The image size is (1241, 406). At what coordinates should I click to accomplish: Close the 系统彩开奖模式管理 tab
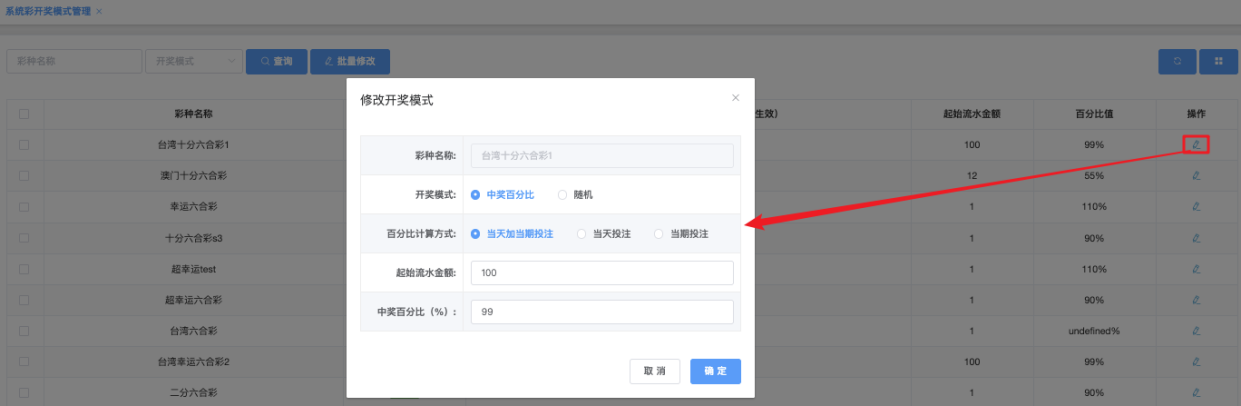pyautogui.click(x=99, y=11)
